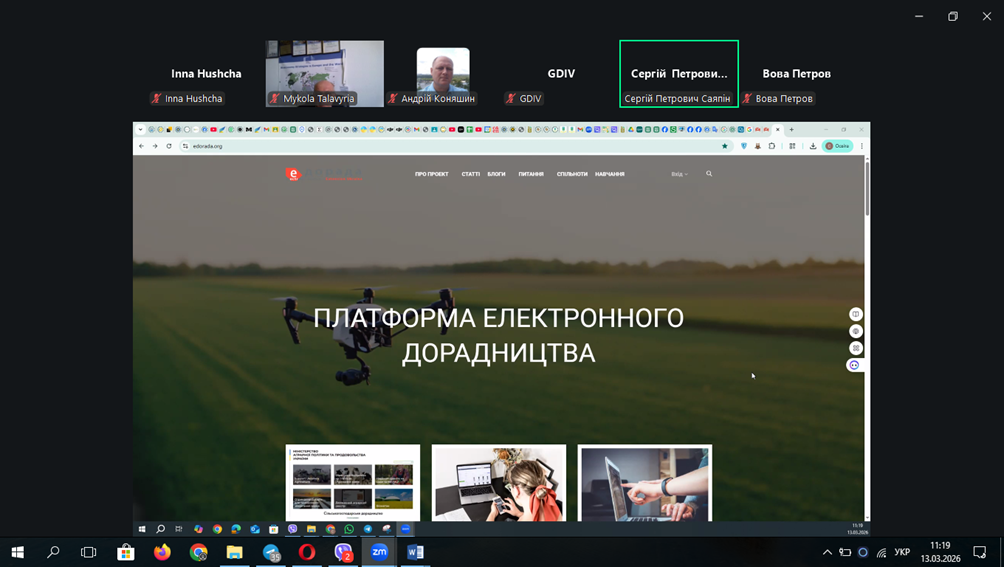This screenshot has width=1004, height=567.
Task: Launch File Explorer from the taskbar
Action: (x=235, y=552)
